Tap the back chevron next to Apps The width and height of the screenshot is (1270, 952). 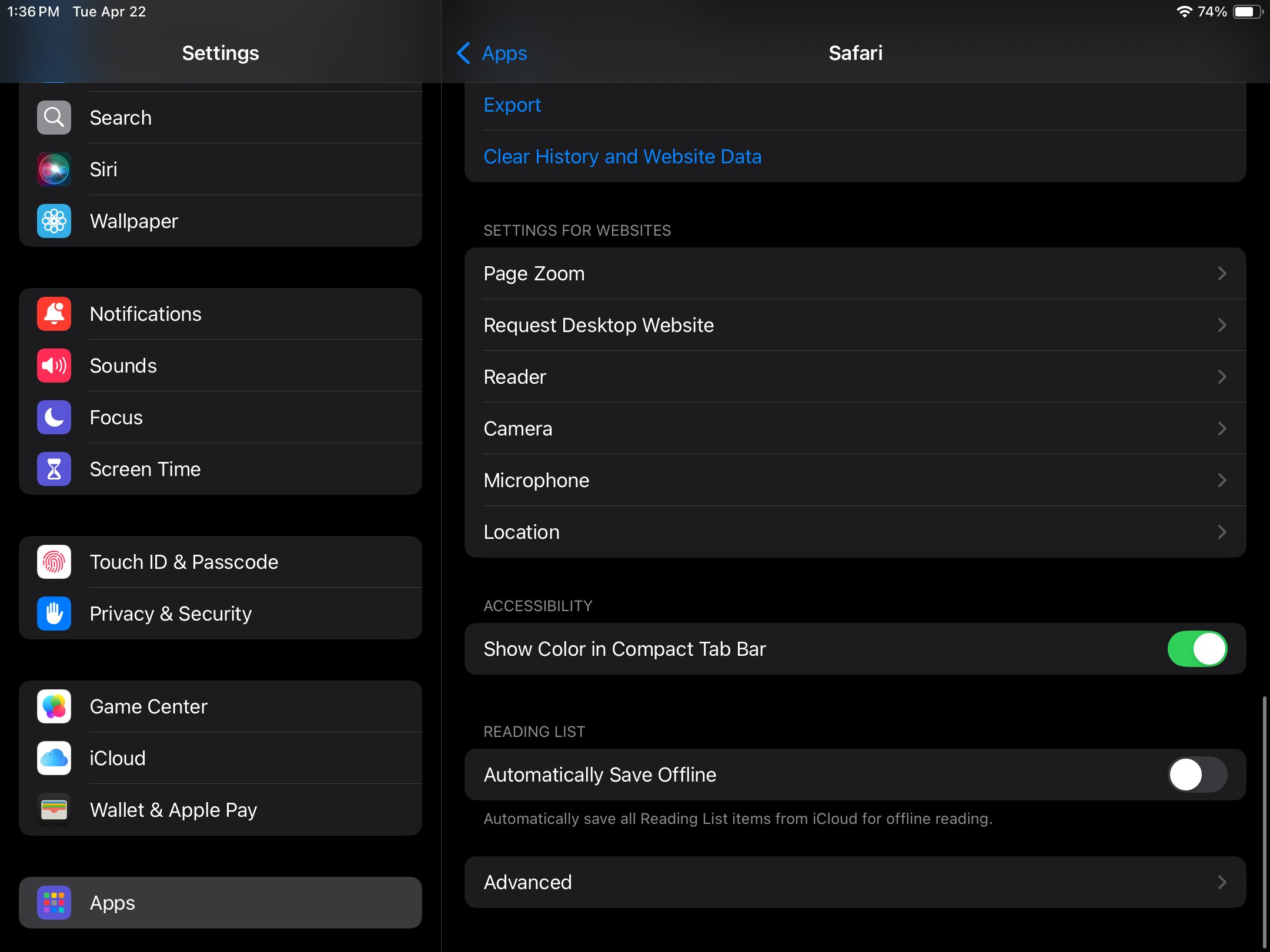click(x=463, y=53)
